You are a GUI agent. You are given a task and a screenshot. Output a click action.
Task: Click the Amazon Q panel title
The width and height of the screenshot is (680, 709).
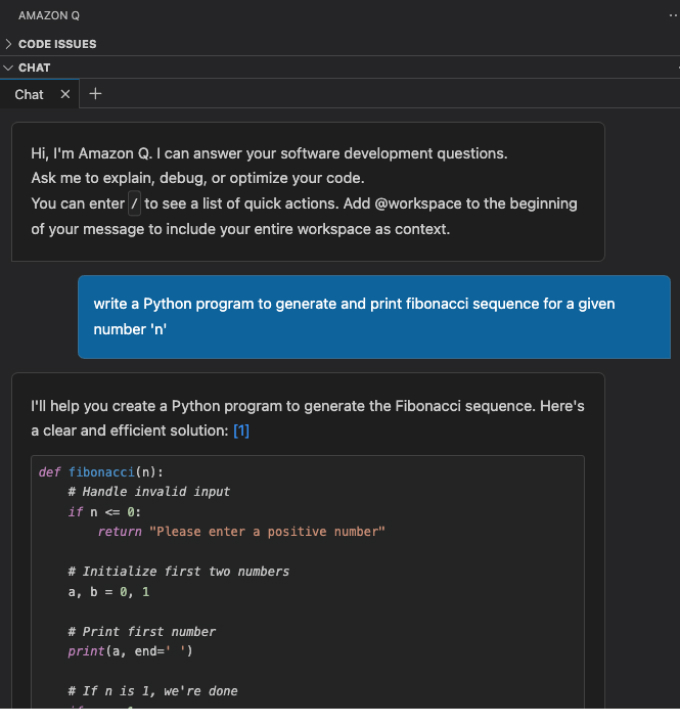point(49,15)
